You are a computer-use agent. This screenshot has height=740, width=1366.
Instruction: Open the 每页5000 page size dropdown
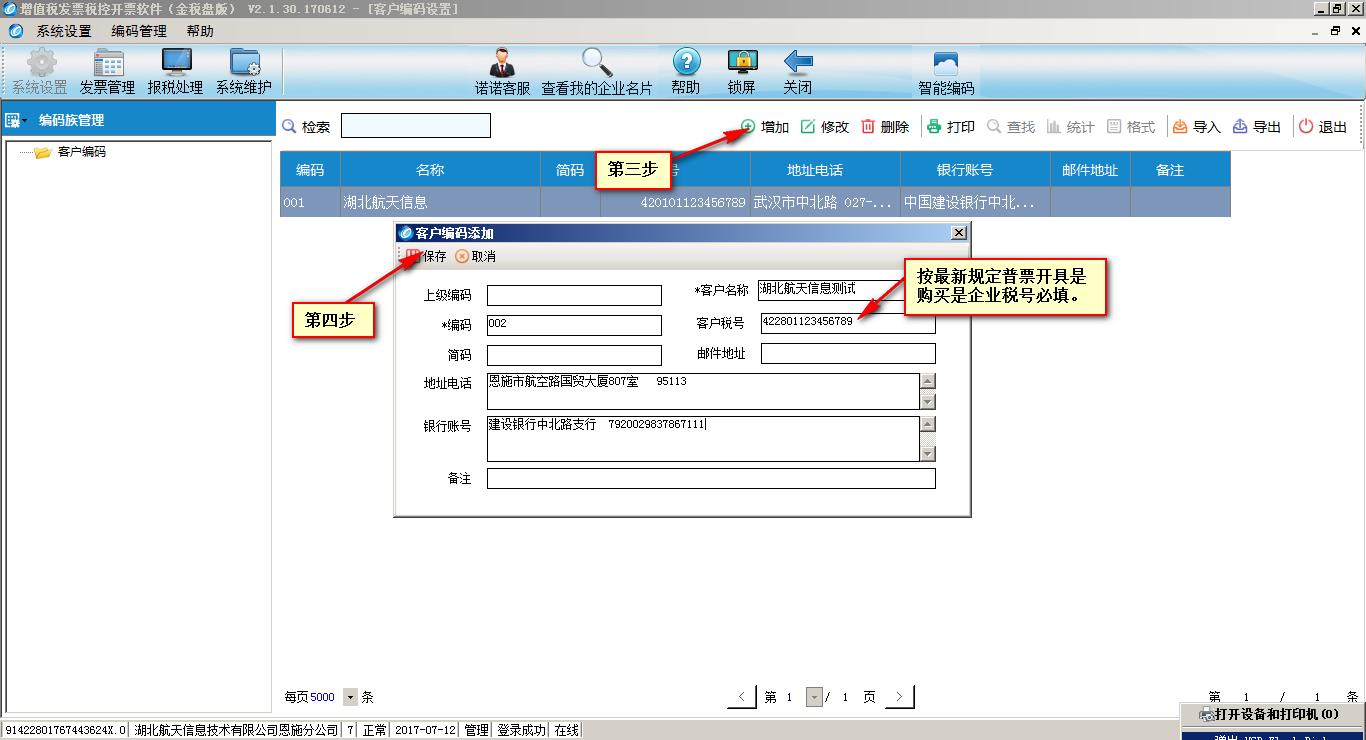pos(348,697)
